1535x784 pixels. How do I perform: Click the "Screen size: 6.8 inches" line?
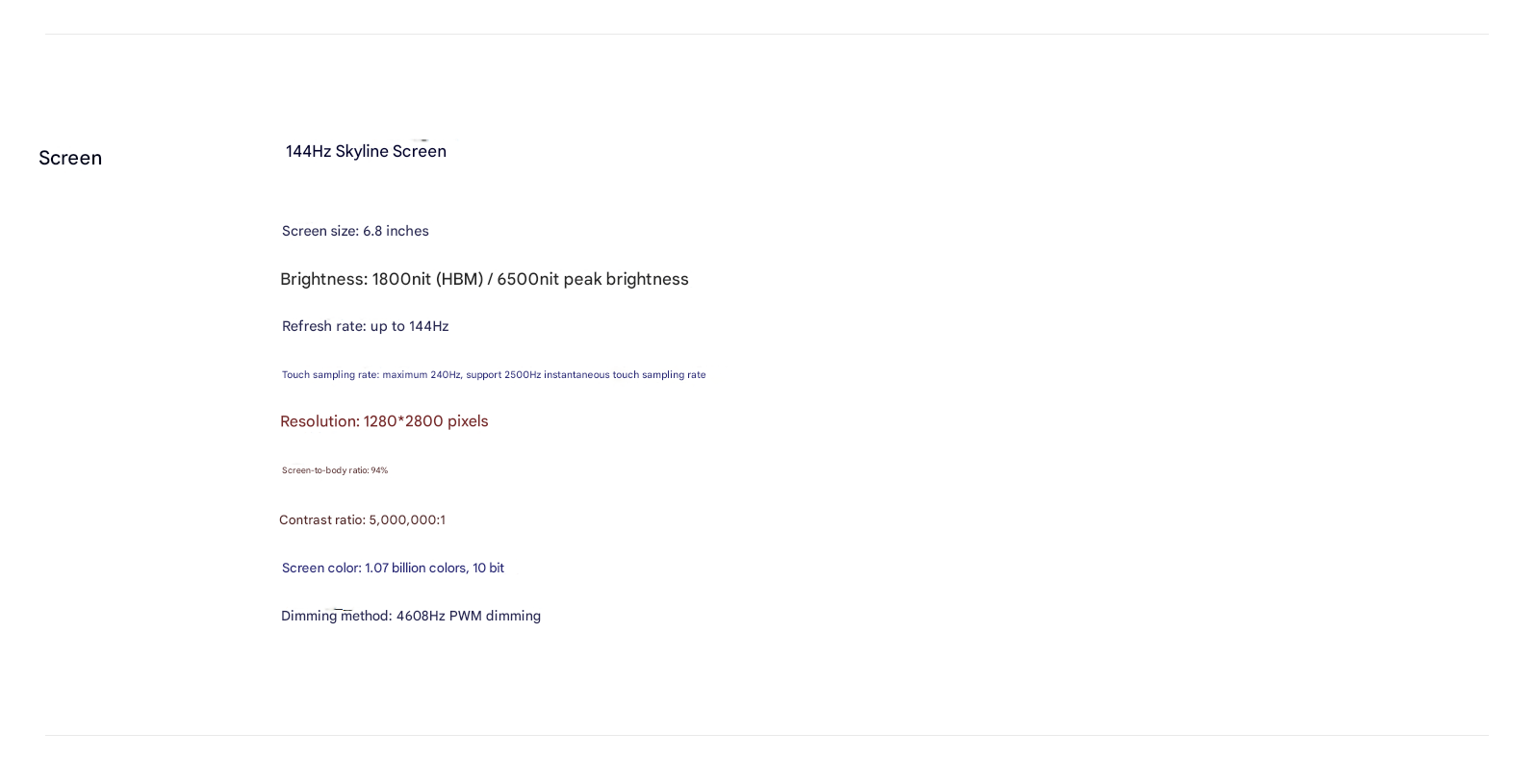355,232
